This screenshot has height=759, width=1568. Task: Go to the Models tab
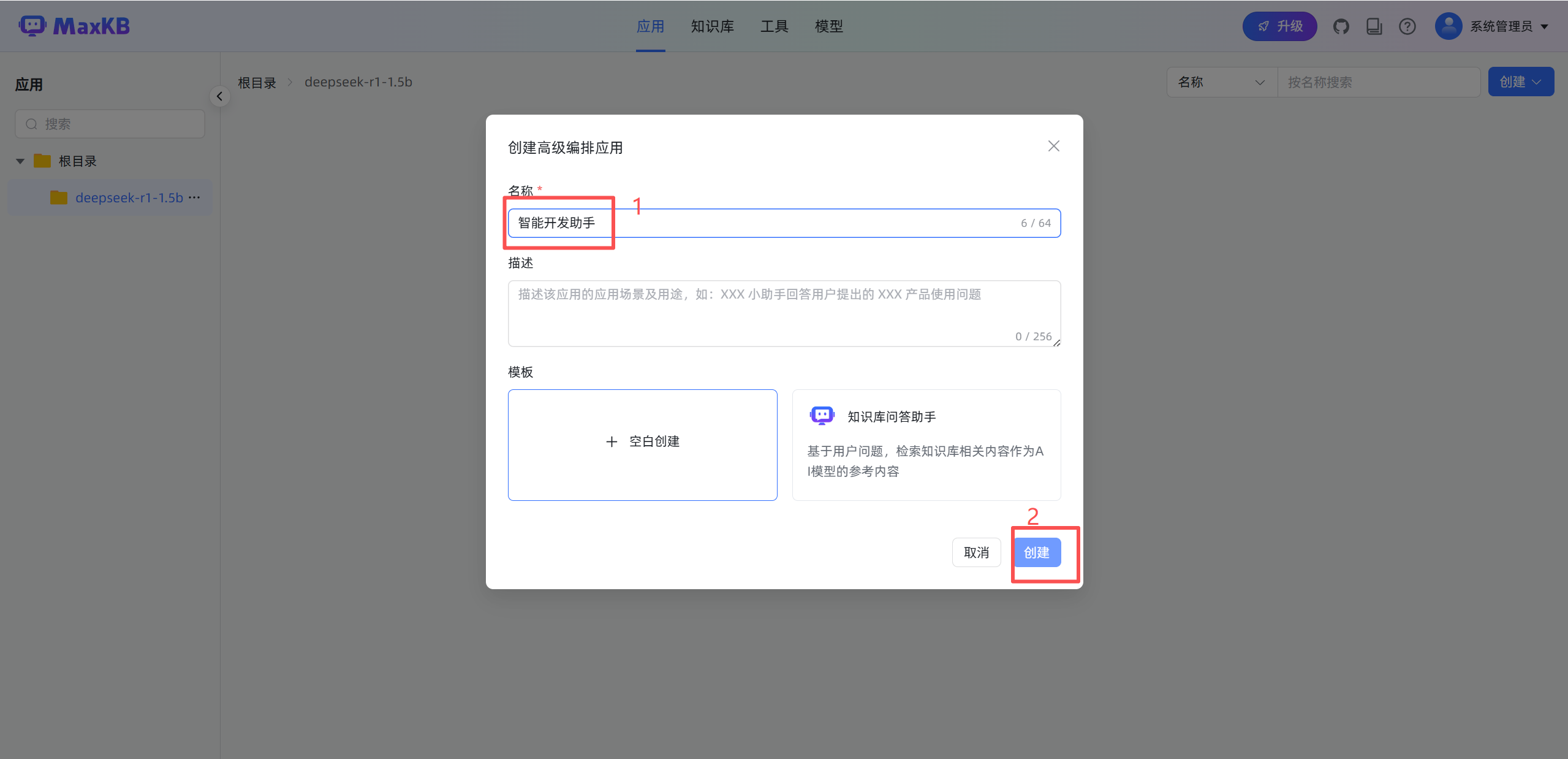pos(828,26)
